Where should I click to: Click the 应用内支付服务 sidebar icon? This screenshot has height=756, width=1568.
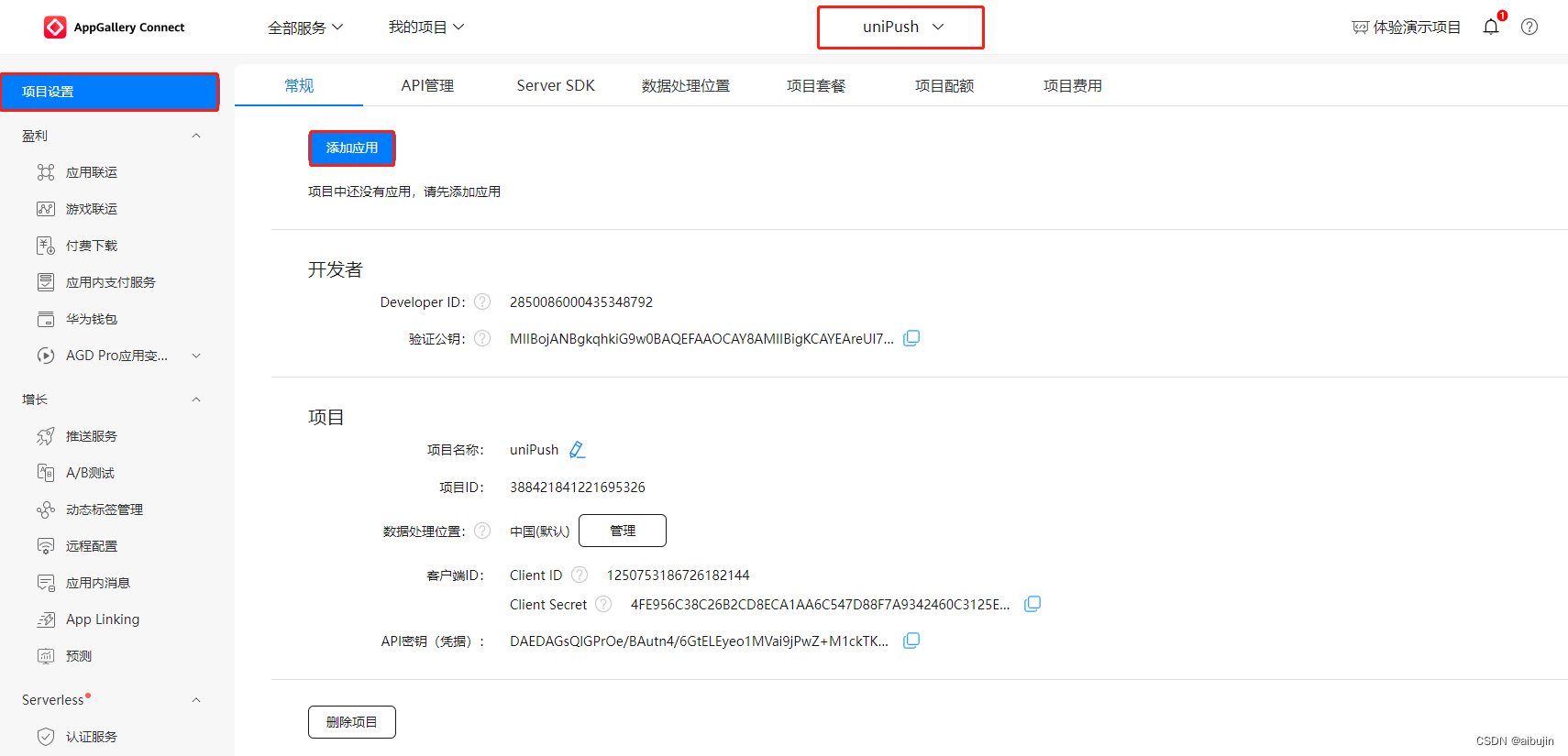tap(46, 282)
